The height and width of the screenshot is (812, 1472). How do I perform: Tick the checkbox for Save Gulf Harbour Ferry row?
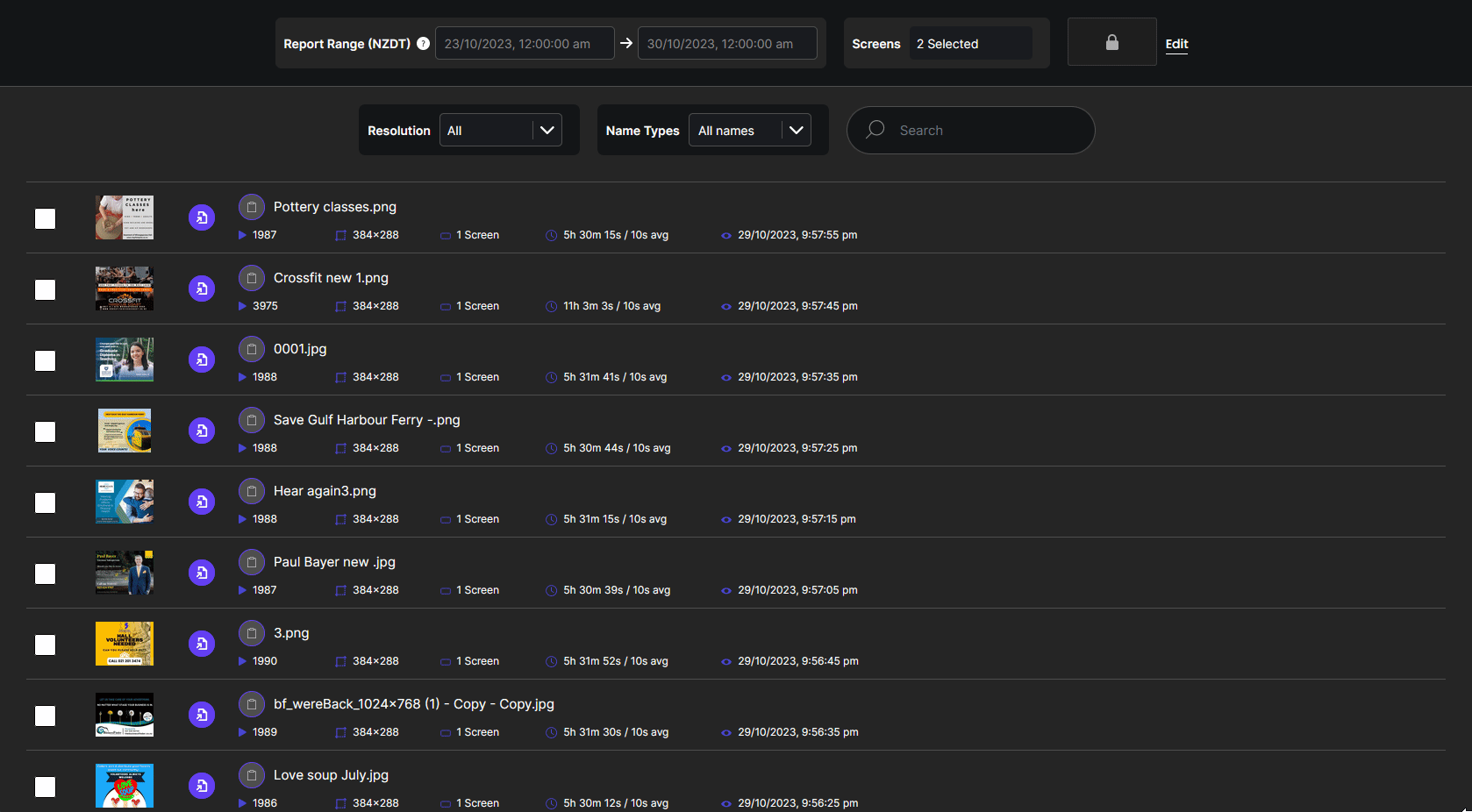pos(45,431)
